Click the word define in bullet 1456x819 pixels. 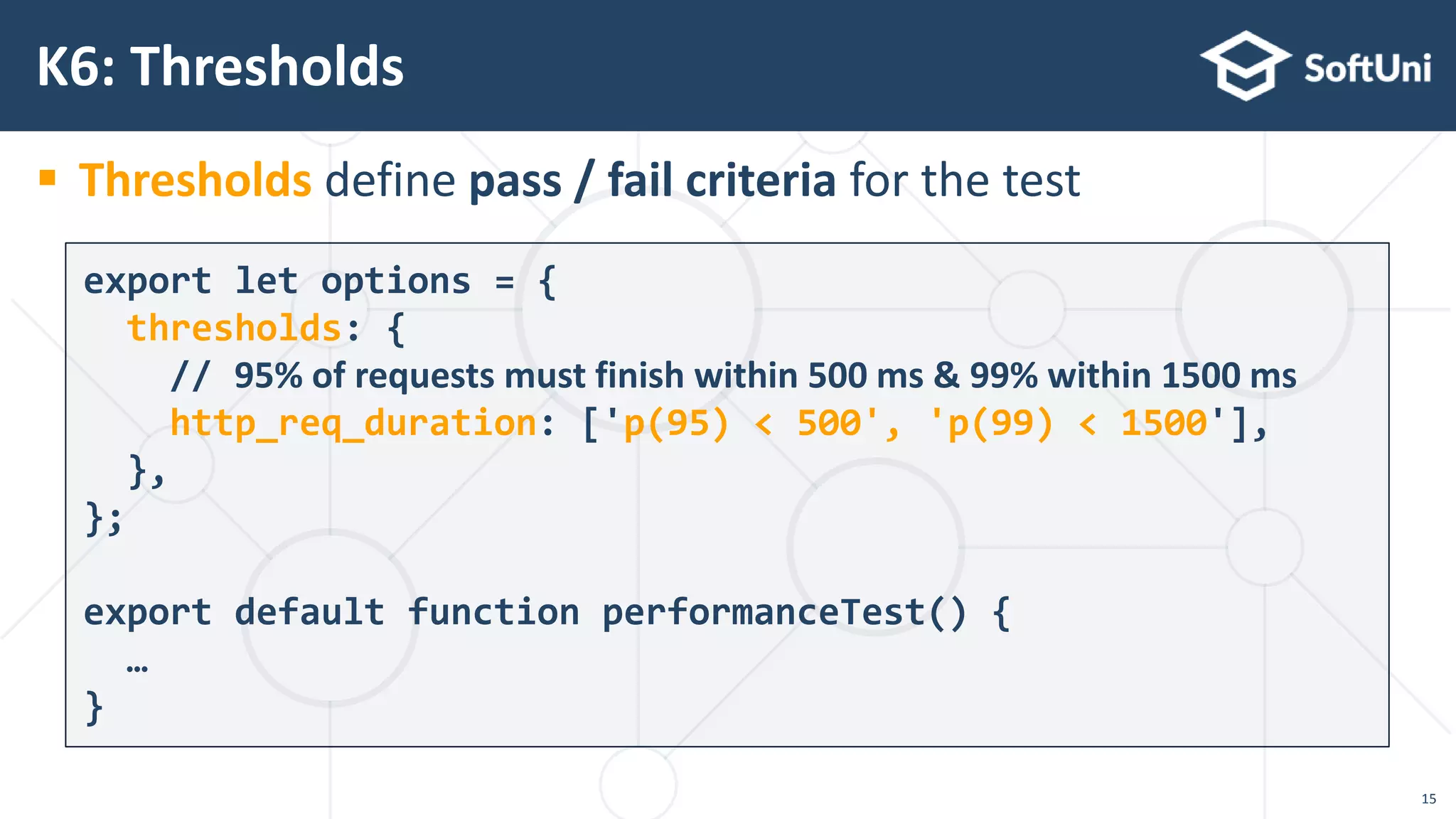(390, 180)
